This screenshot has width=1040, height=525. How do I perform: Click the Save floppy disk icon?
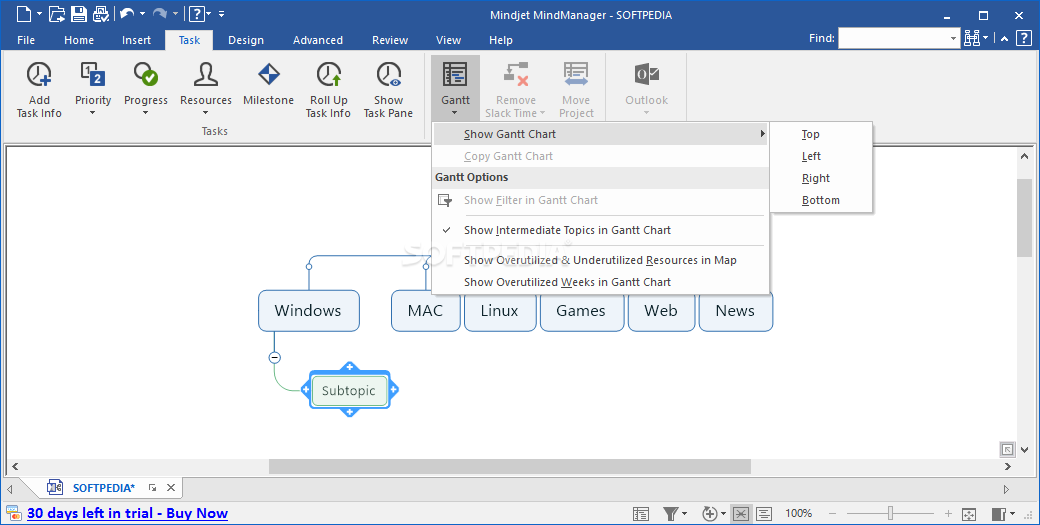(x=79, y=13)
